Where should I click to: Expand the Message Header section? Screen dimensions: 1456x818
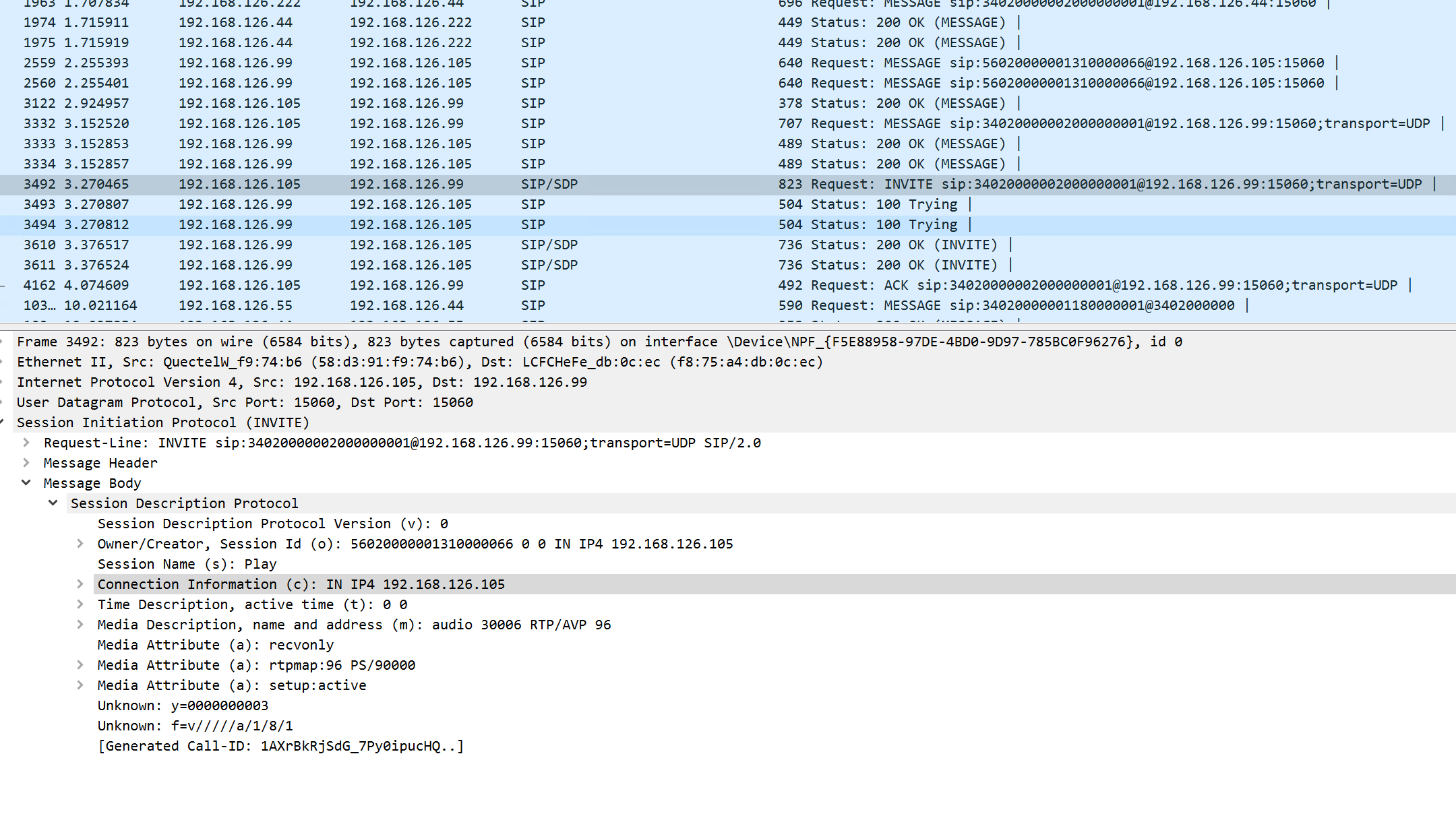coord(26,463)
